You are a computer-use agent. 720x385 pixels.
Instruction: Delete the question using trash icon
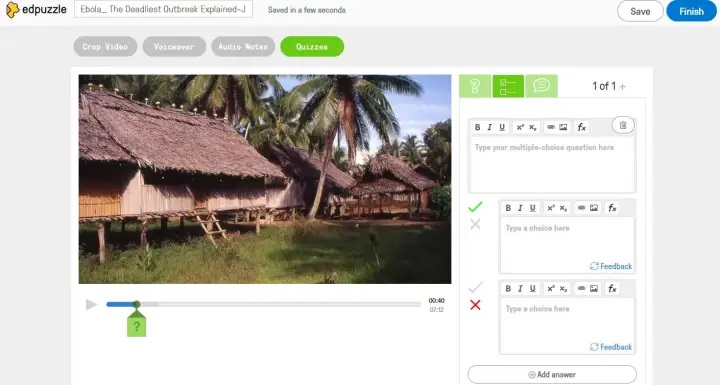click(623, 125)
